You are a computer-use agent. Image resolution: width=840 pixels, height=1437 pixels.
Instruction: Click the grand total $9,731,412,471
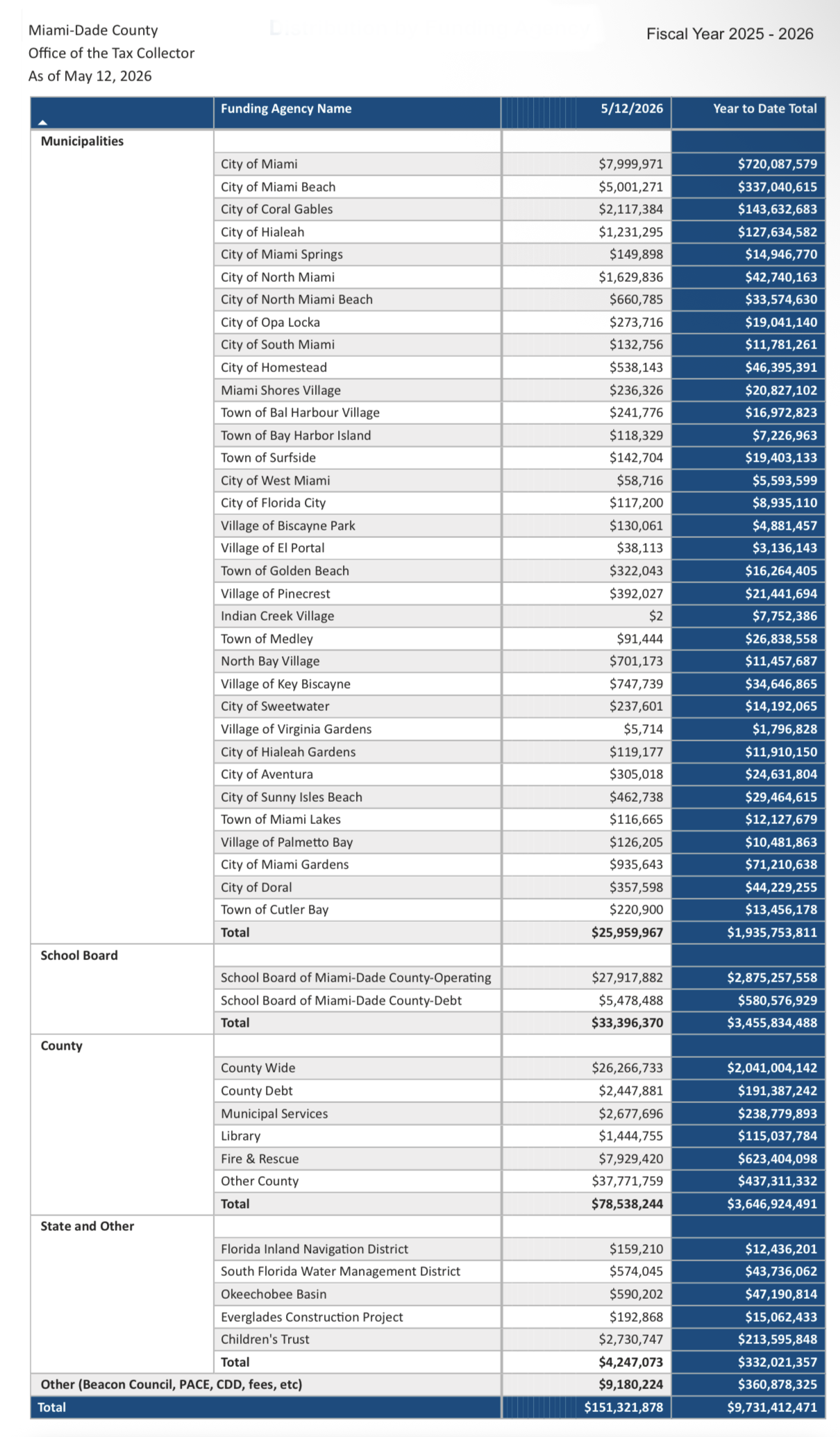[772, 1407]
